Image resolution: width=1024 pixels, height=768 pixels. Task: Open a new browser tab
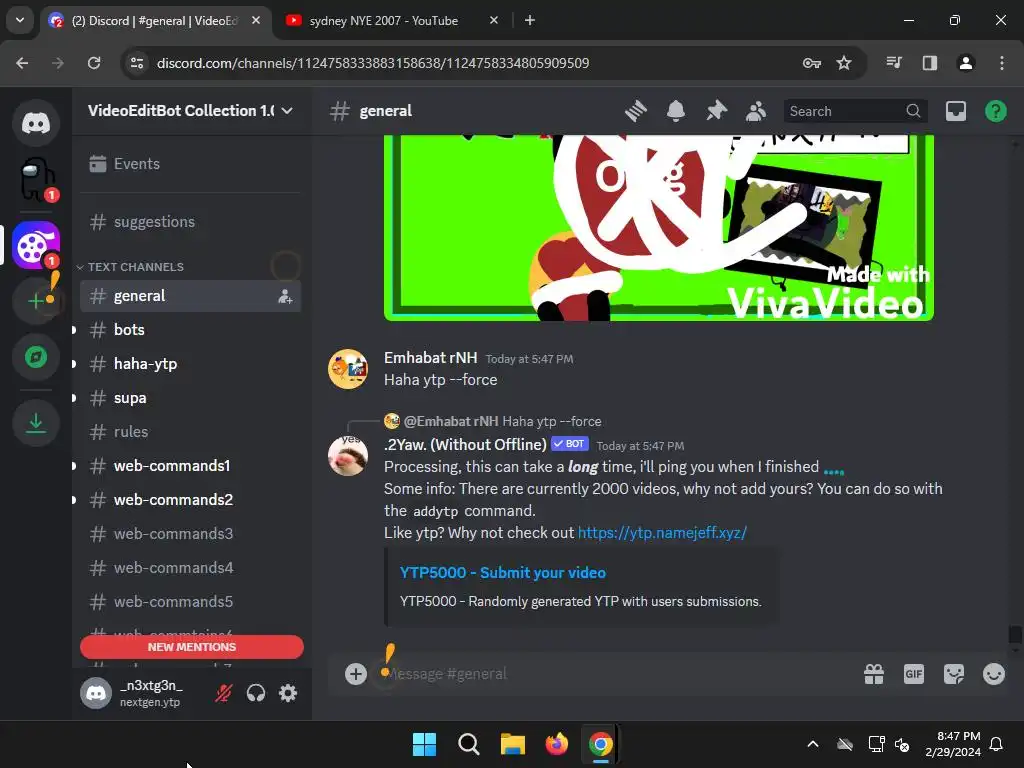tap(530, 20)
